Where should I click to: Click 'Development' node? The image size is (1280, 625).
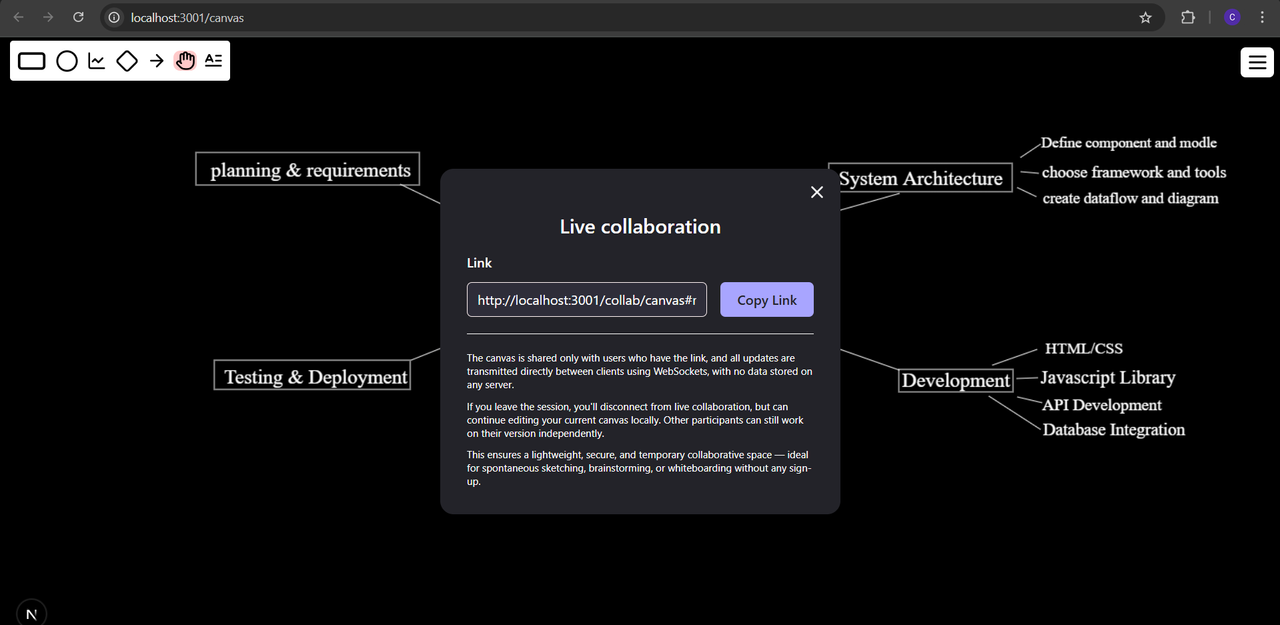coord(956,381)
